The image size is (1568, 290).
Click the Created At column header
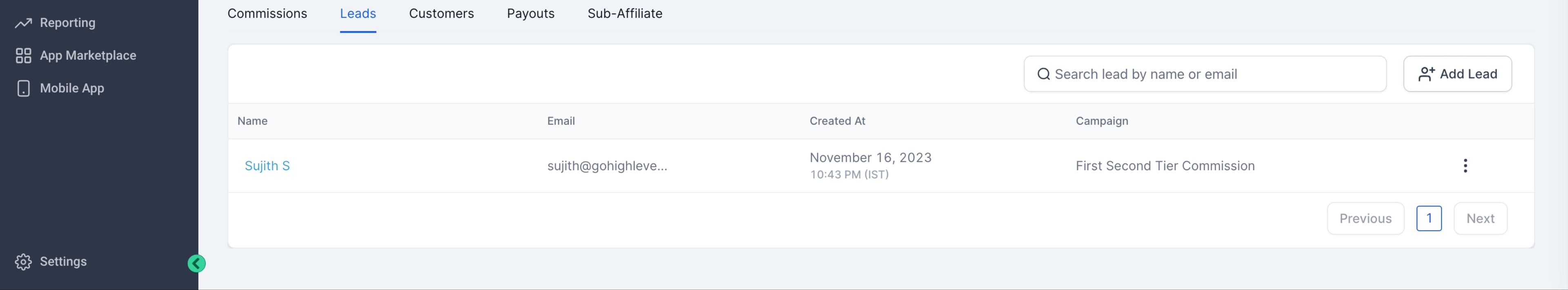(x=837, y=121)
